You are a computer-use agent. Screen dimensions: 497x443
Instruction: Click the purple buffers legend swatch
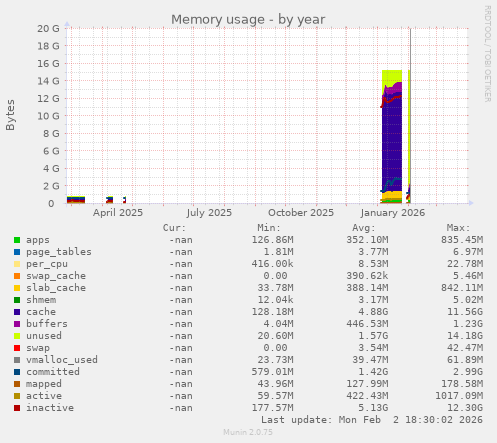click(x=17, y=324)
